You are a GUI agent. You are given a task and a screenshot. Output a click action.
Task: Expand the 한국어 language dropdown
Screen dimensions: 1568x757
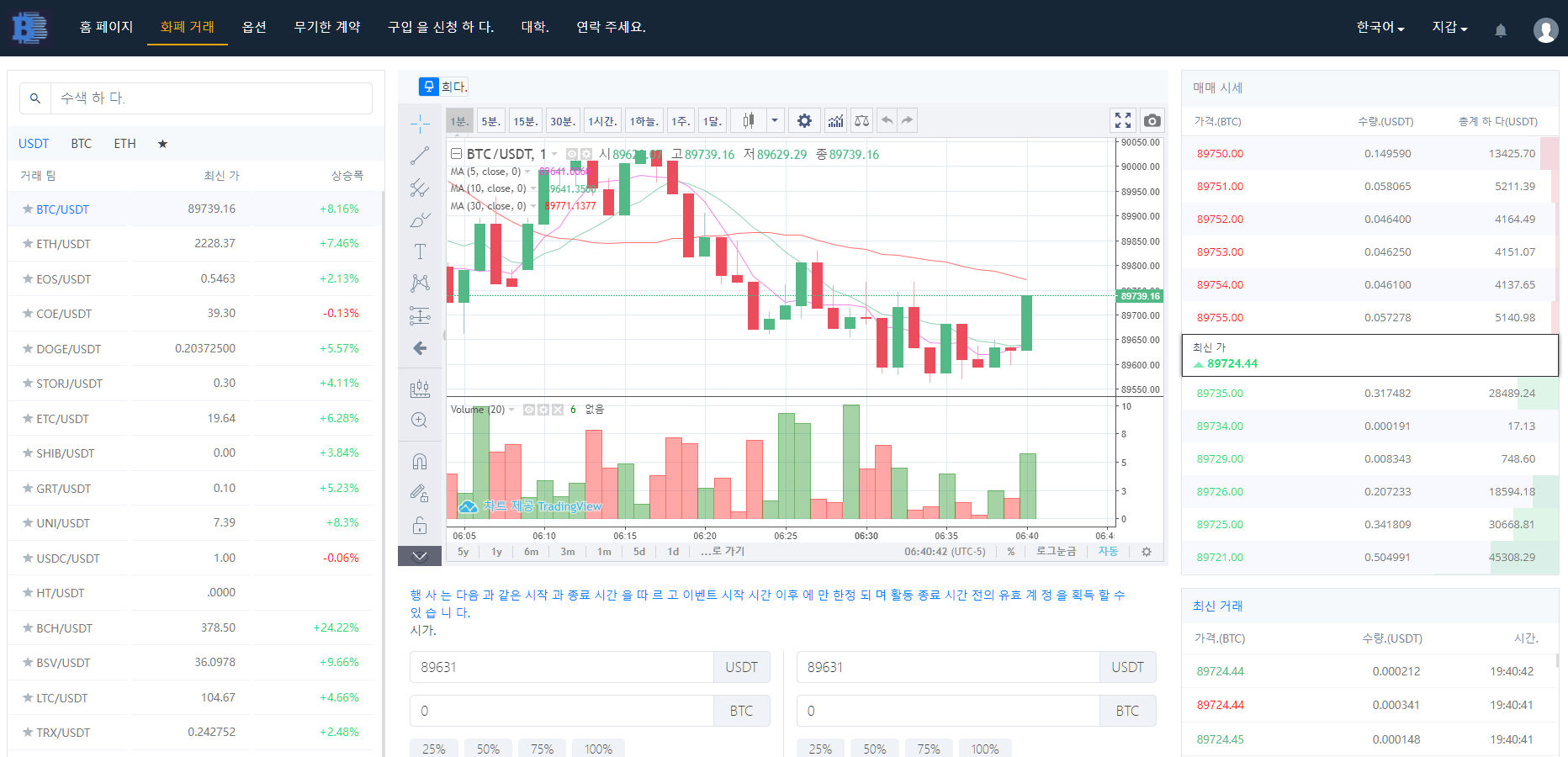1380,28
